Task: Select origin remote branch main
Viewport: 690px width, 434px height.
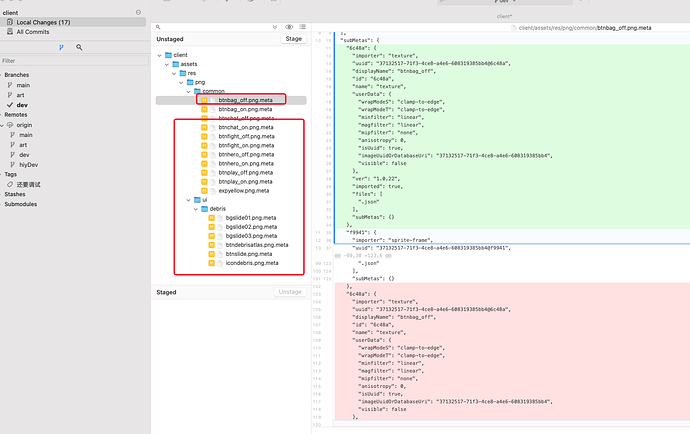Action: 26,135
